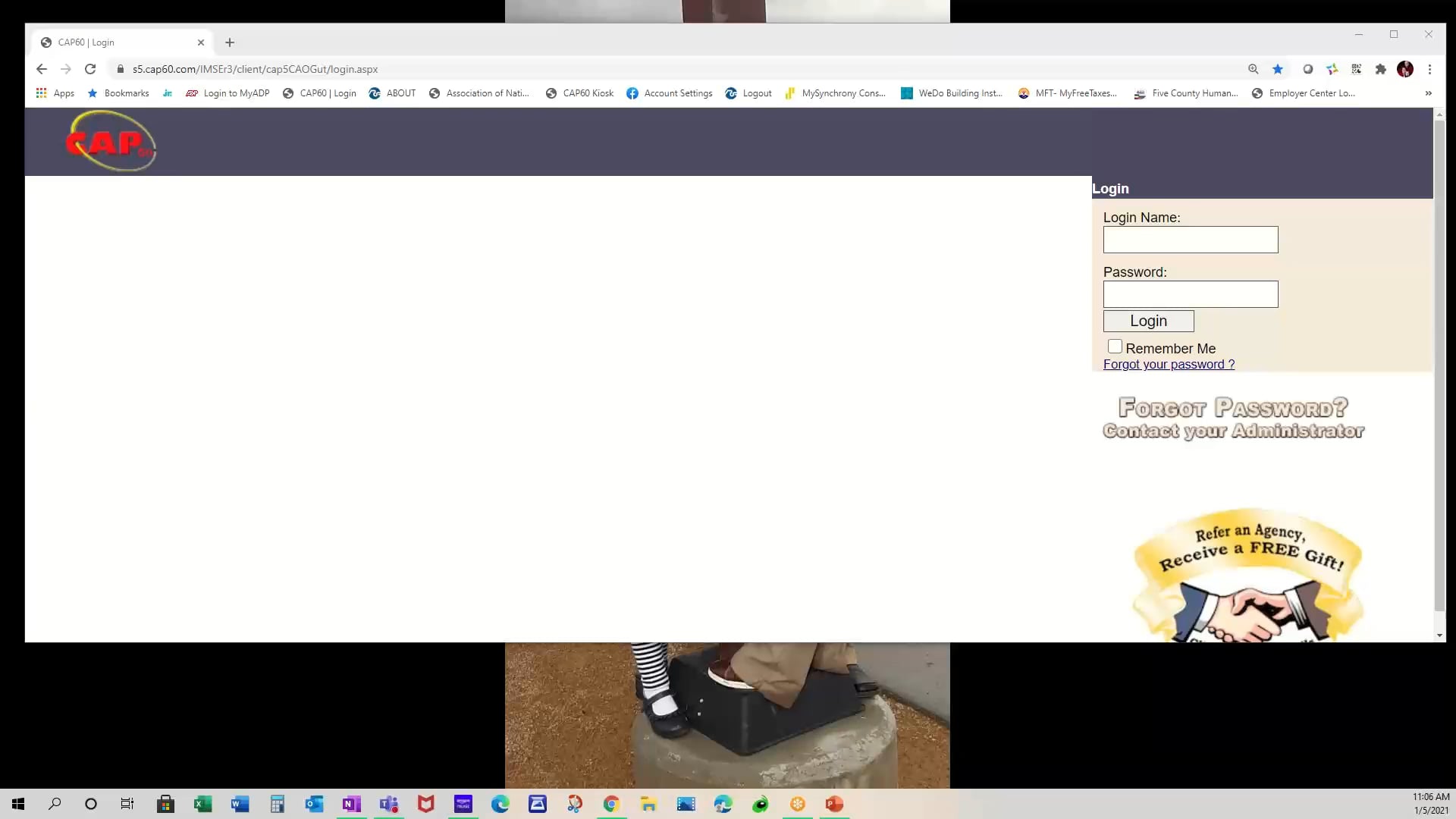Open the Chrome profile avatar
Screen dimensions: 1456x819
[x=1405, y=69]
